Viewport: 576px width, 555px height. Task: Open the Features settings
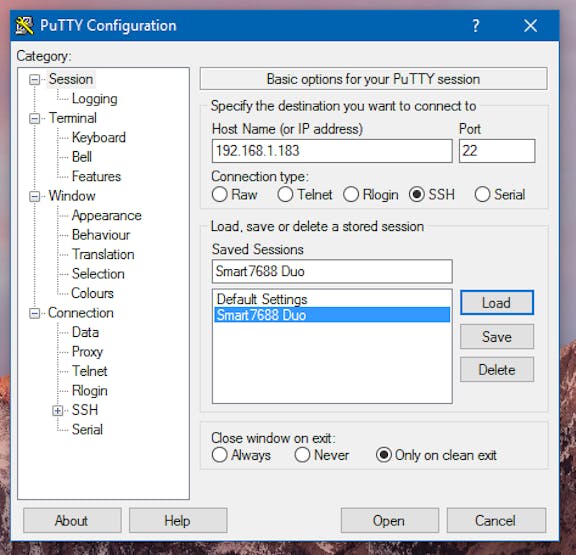pyautogui.click(x=96, y=176)
